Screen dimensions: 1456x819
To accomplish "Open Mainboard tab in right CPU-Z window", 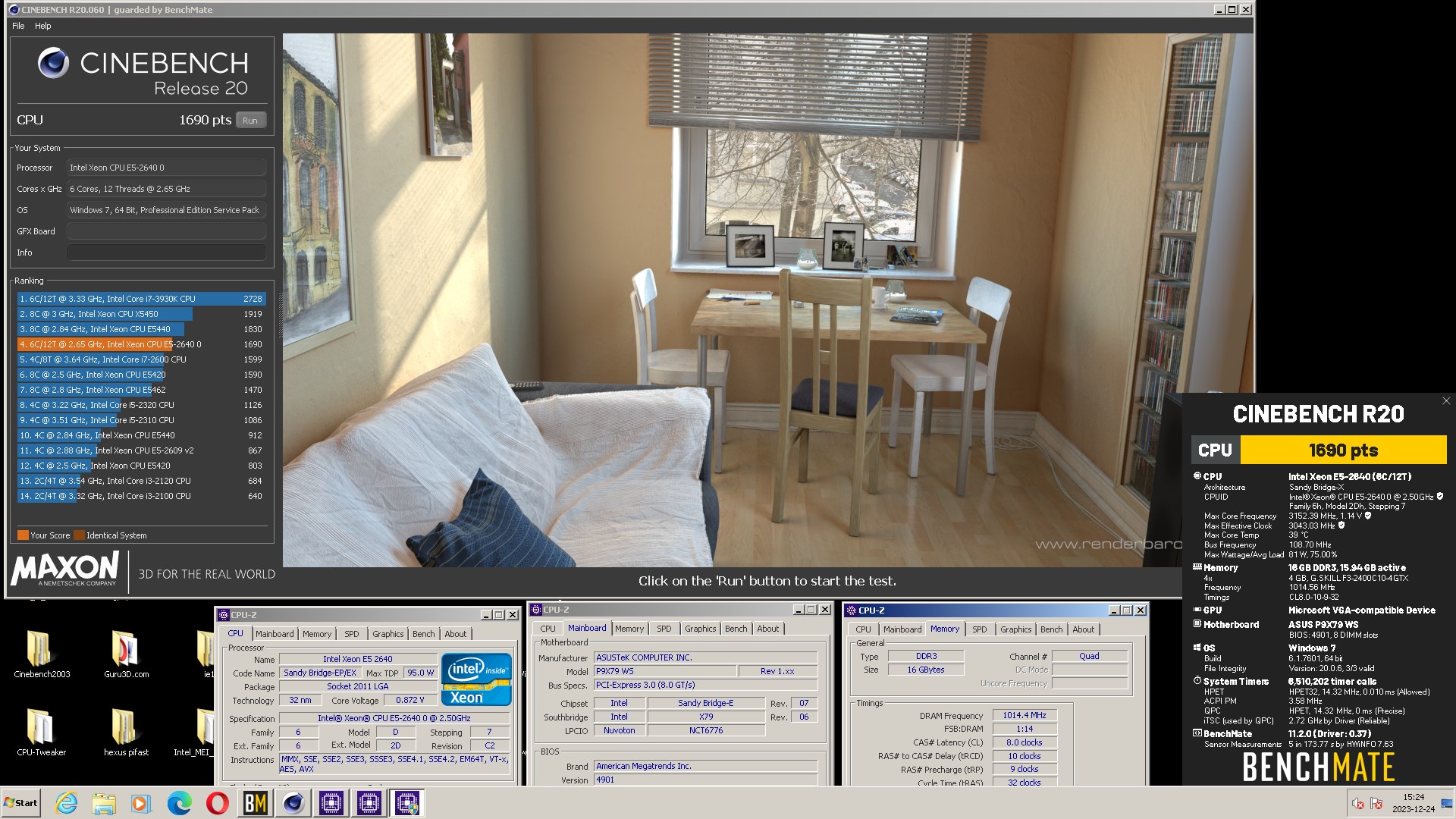I will click(x=902, y=629).
